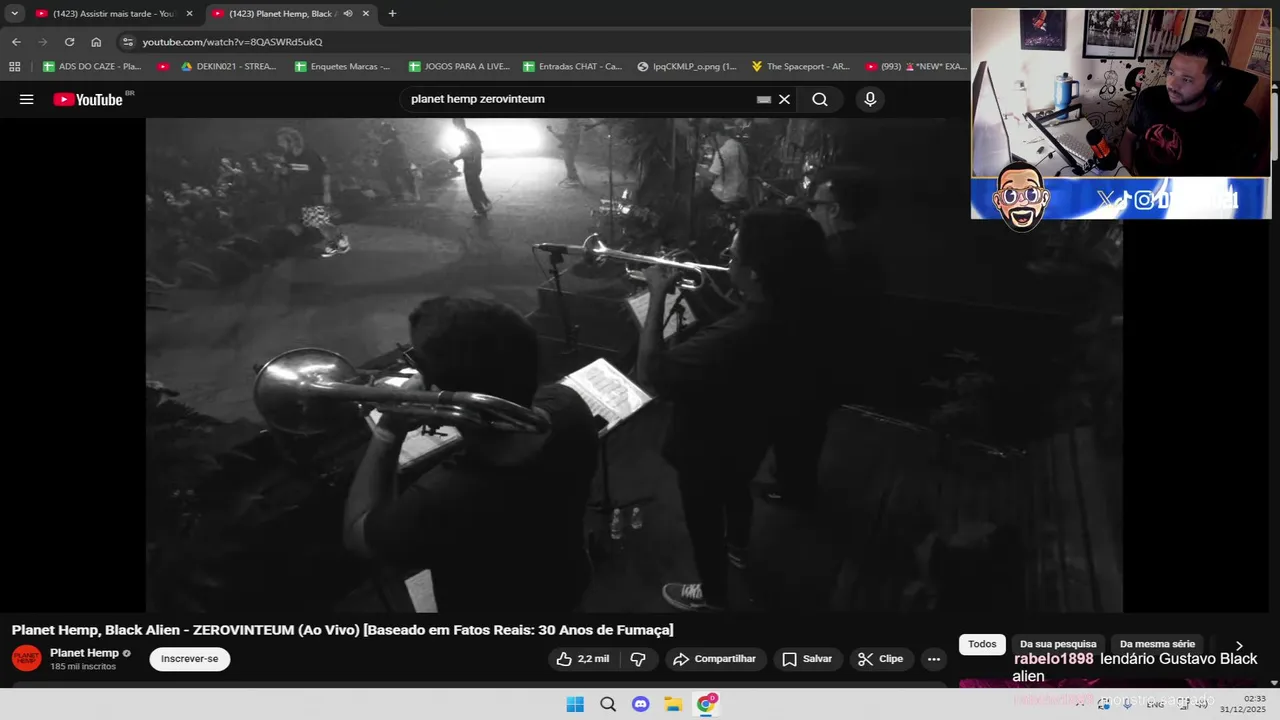Open the (993) *NEW* EXA... bookmark
Image resolution: width=1280 pixels, height=720 pixels.
click(x=917, y=66)
